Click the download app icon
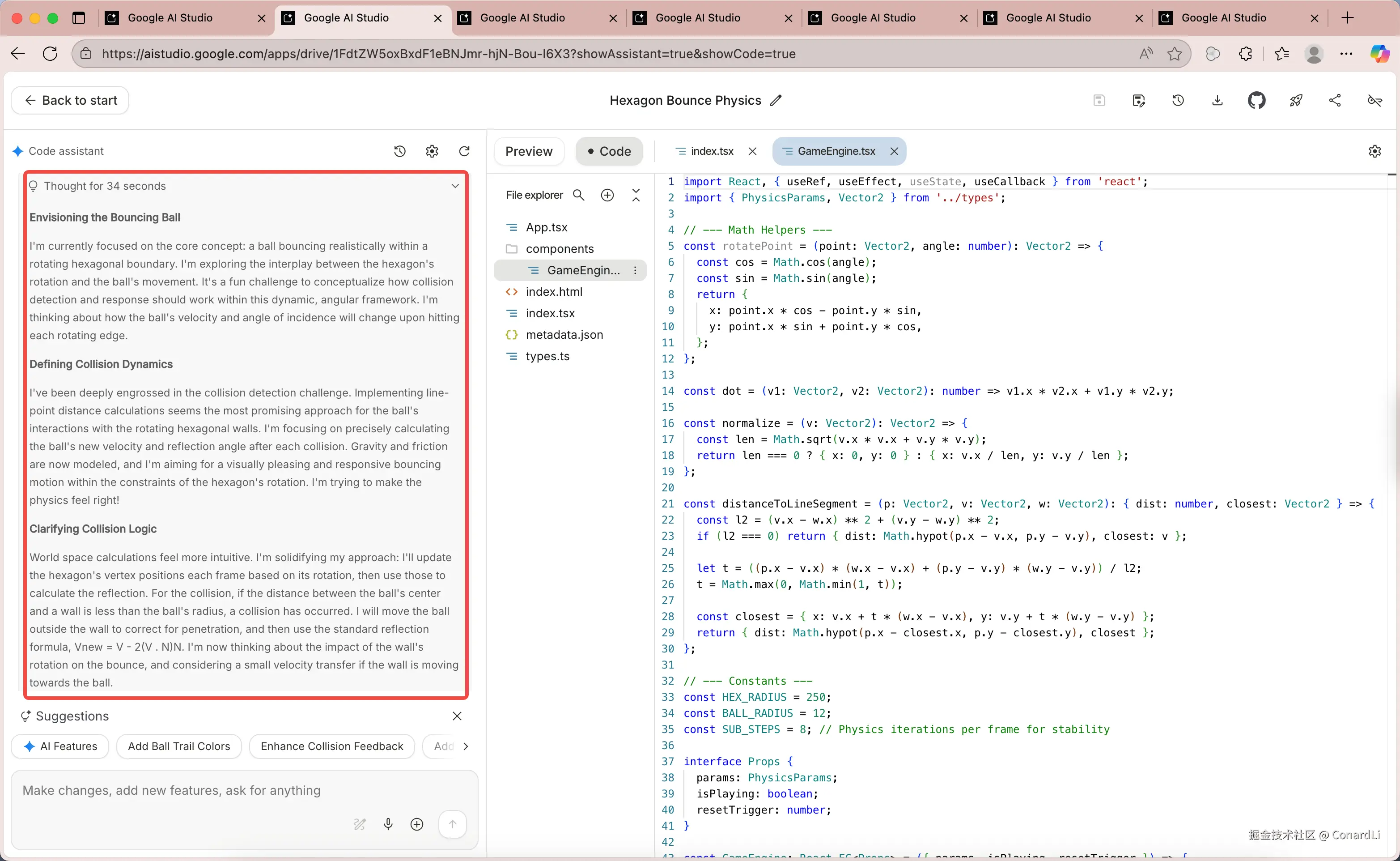This screenshot has width=1400, height=861. pos(1217,101)
